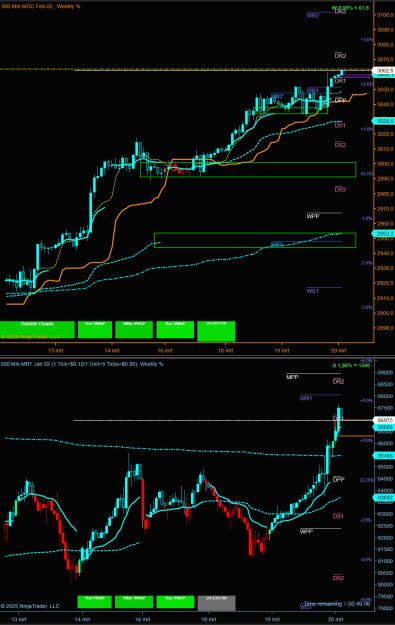Click the 83692 cyan price marker

click(x=384, y=498)
